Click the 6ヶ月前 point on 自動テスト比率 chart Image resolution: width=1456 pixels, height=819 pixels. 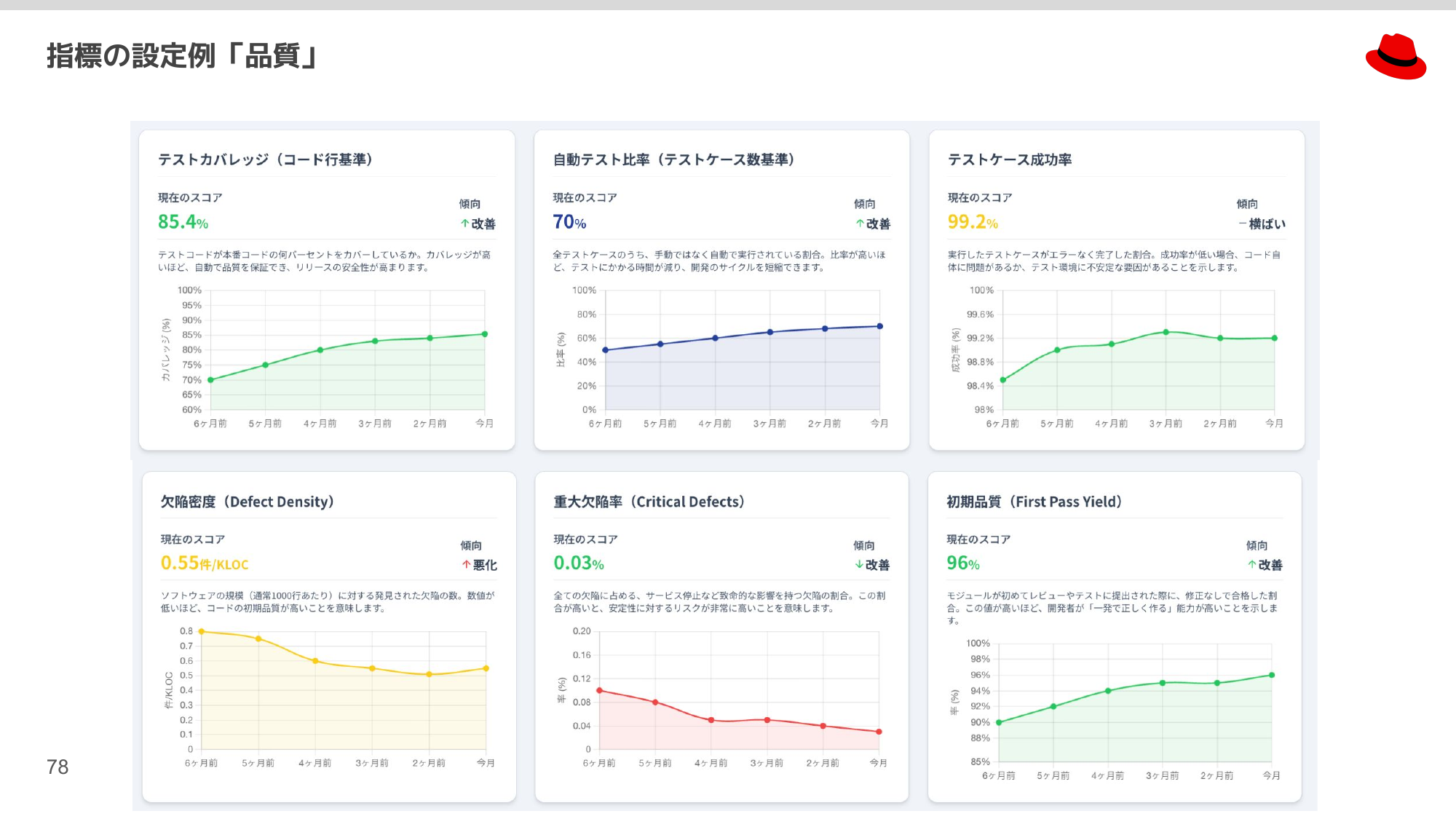pos(606,350)
